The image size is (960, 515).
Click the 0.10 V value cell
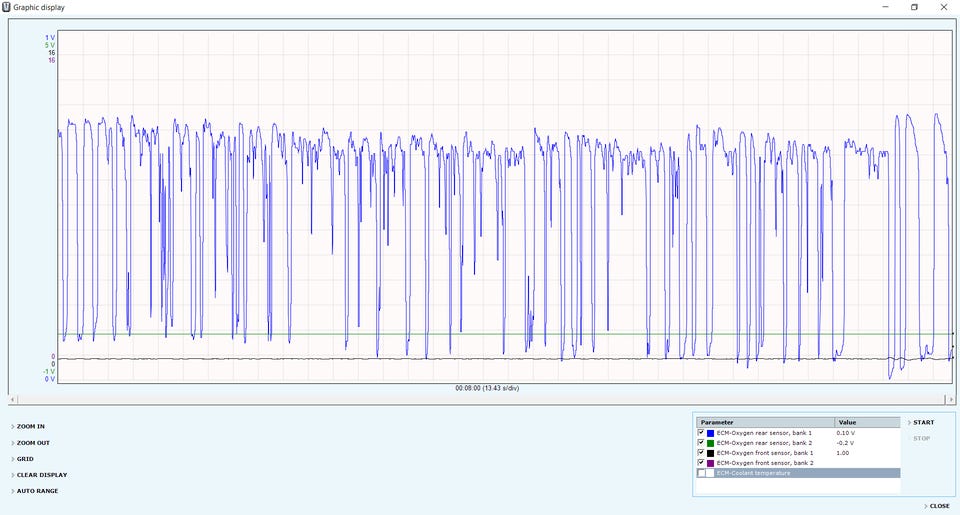(x=846, y=433)
